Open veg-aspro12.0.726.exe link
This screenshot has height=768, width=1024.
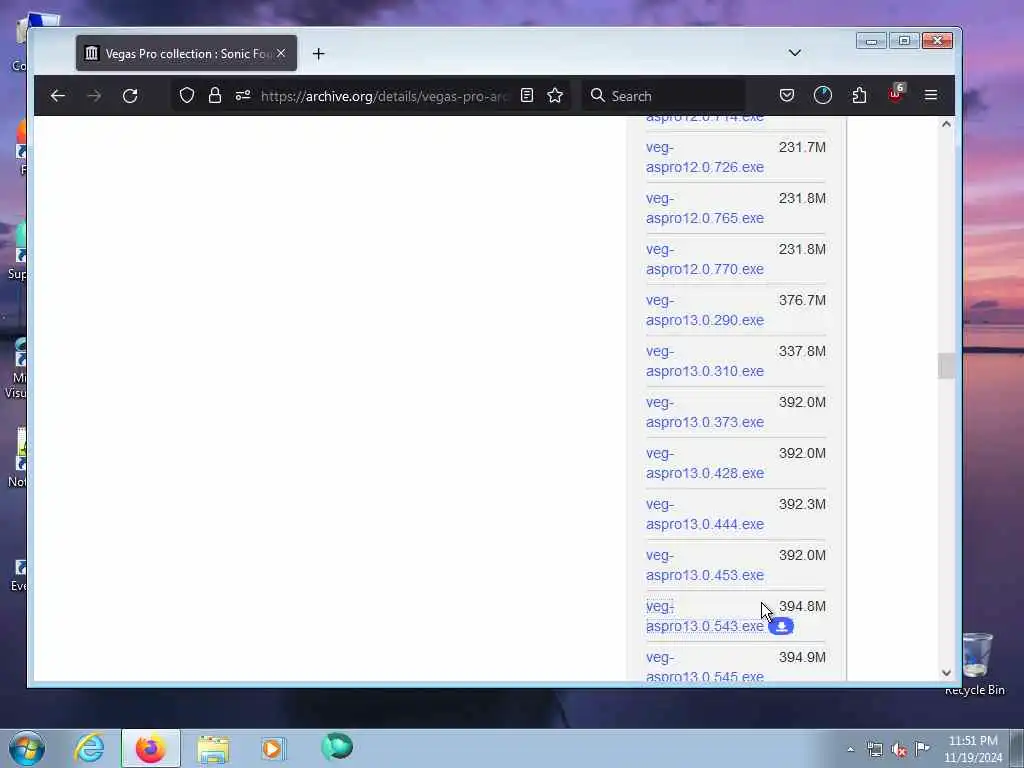click(705, 157)
